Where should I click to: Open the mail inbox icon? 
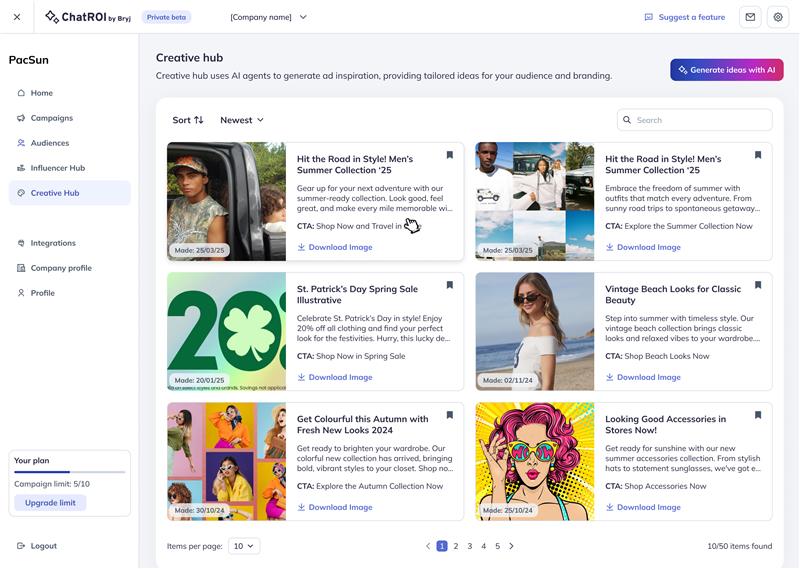pos(750,17)
